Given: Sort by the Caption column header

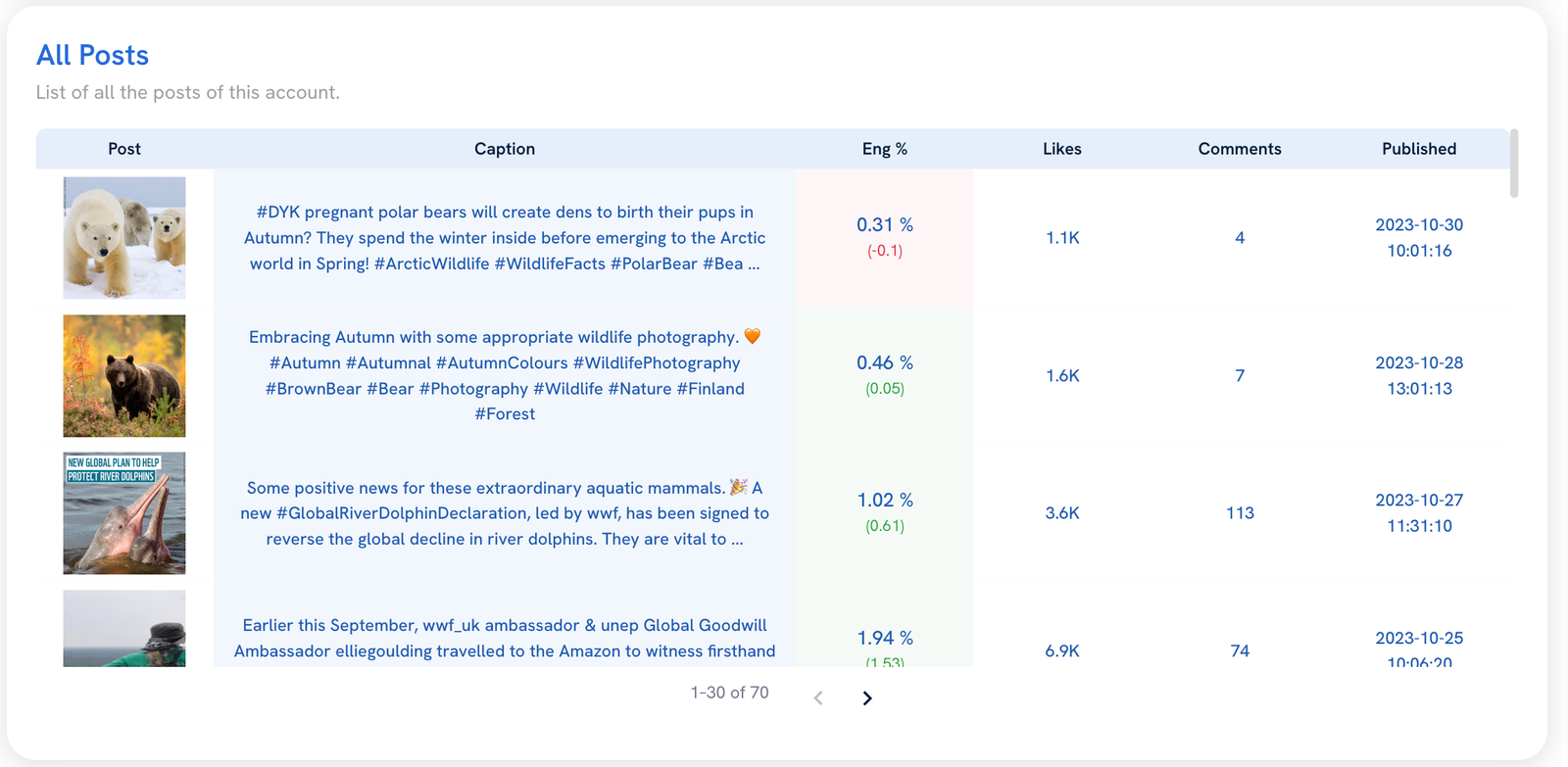Looking at the screenshot, I should [x=505, y=149].
